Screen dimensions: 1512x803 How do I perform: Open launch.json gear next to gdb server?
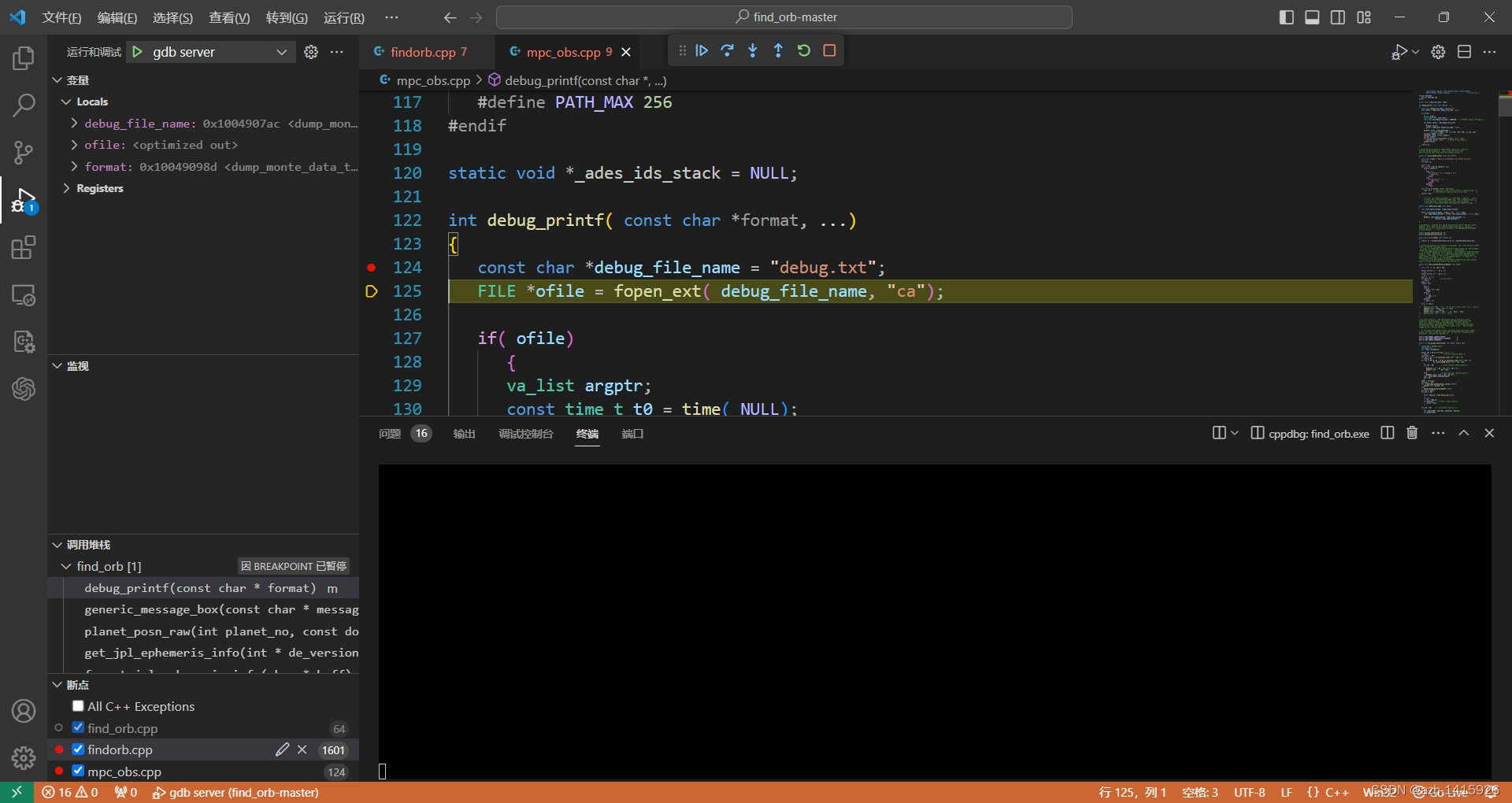pyautogui.click(x=311, y=52)
